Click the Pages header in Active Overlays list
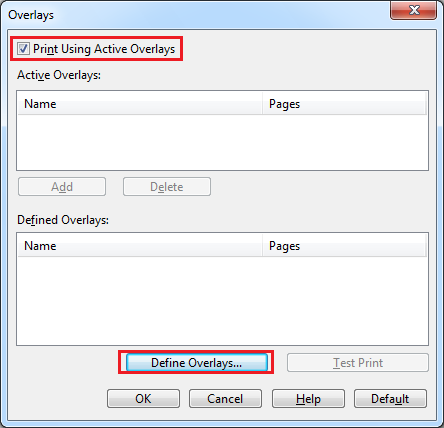Screen dimensions: 444x428 click(344, 104)
